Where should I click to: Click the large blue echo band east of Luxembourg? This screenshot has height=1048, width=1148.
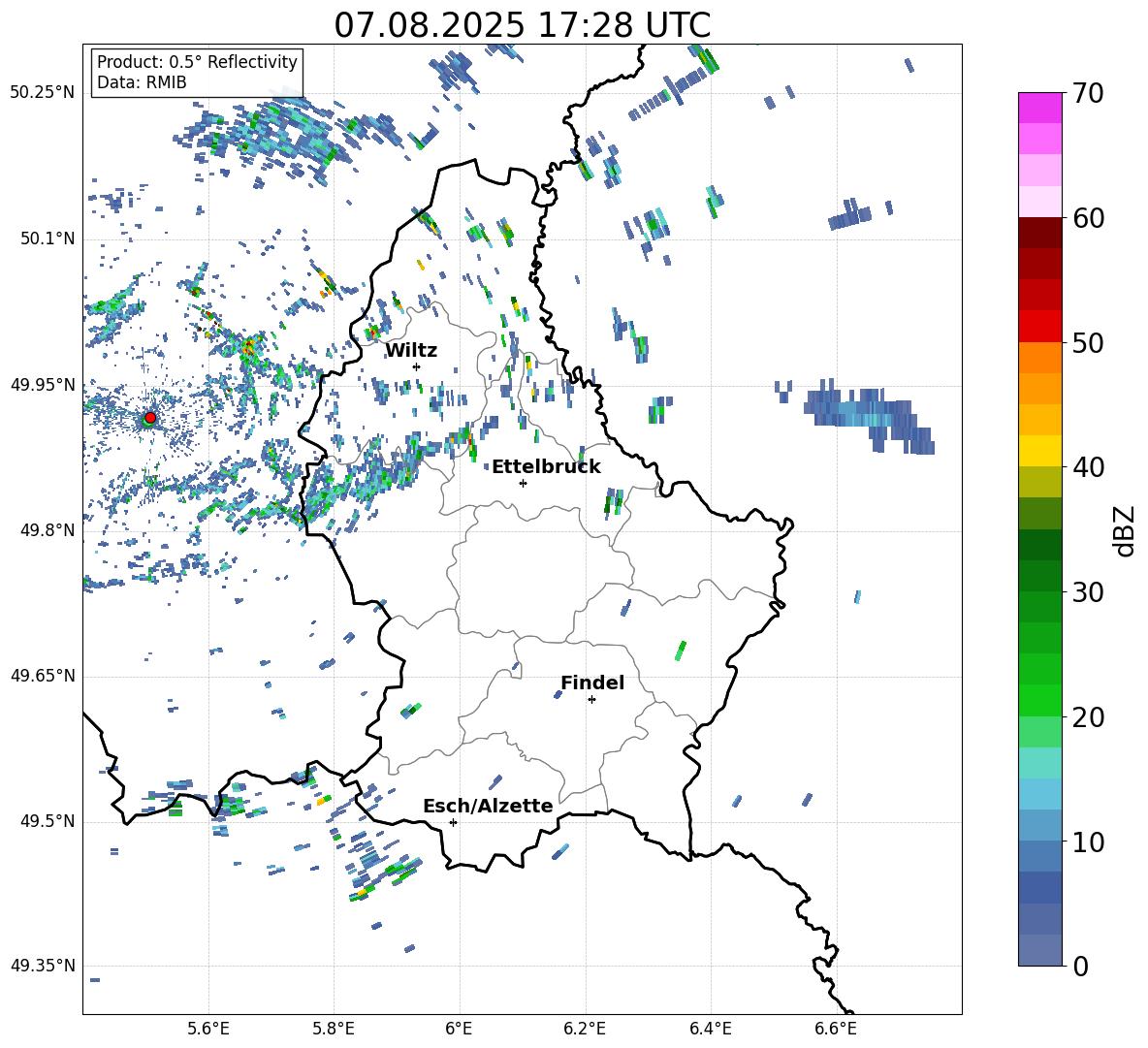869,415
